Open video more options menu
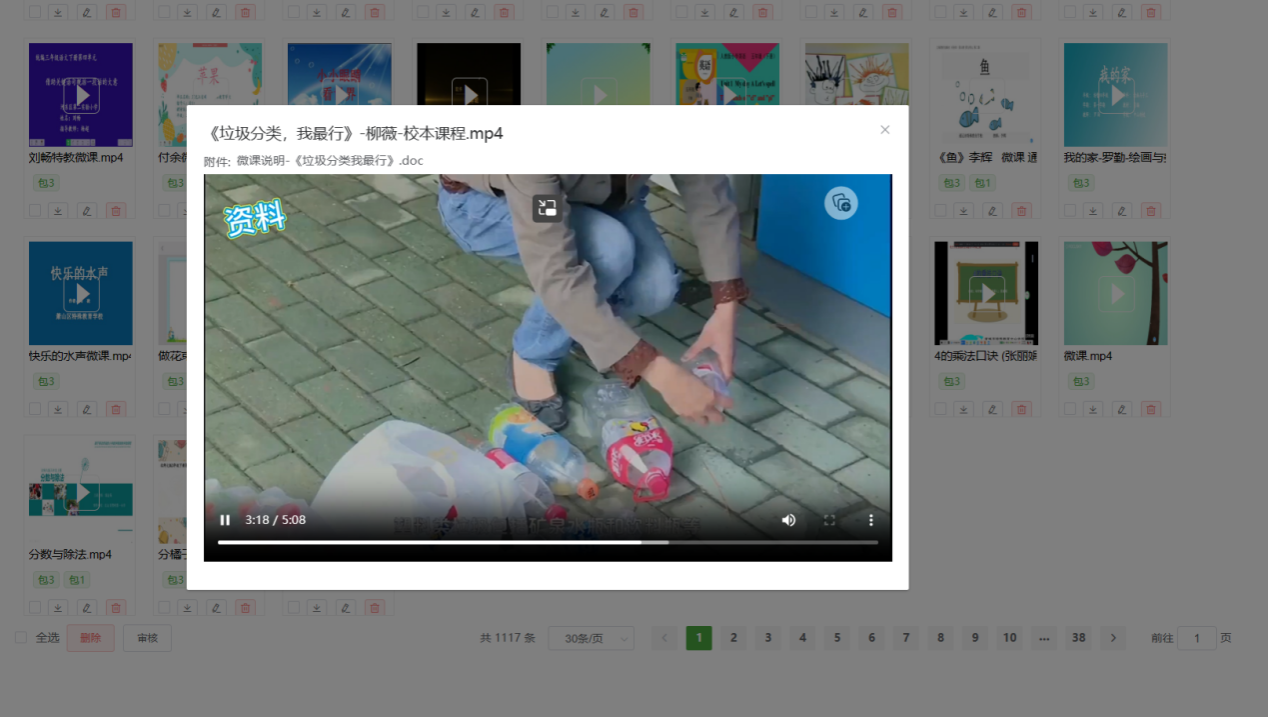Image resolution: width=1268 pixels, height=717 pixels. pyautogui.click(x=871, y=520)
